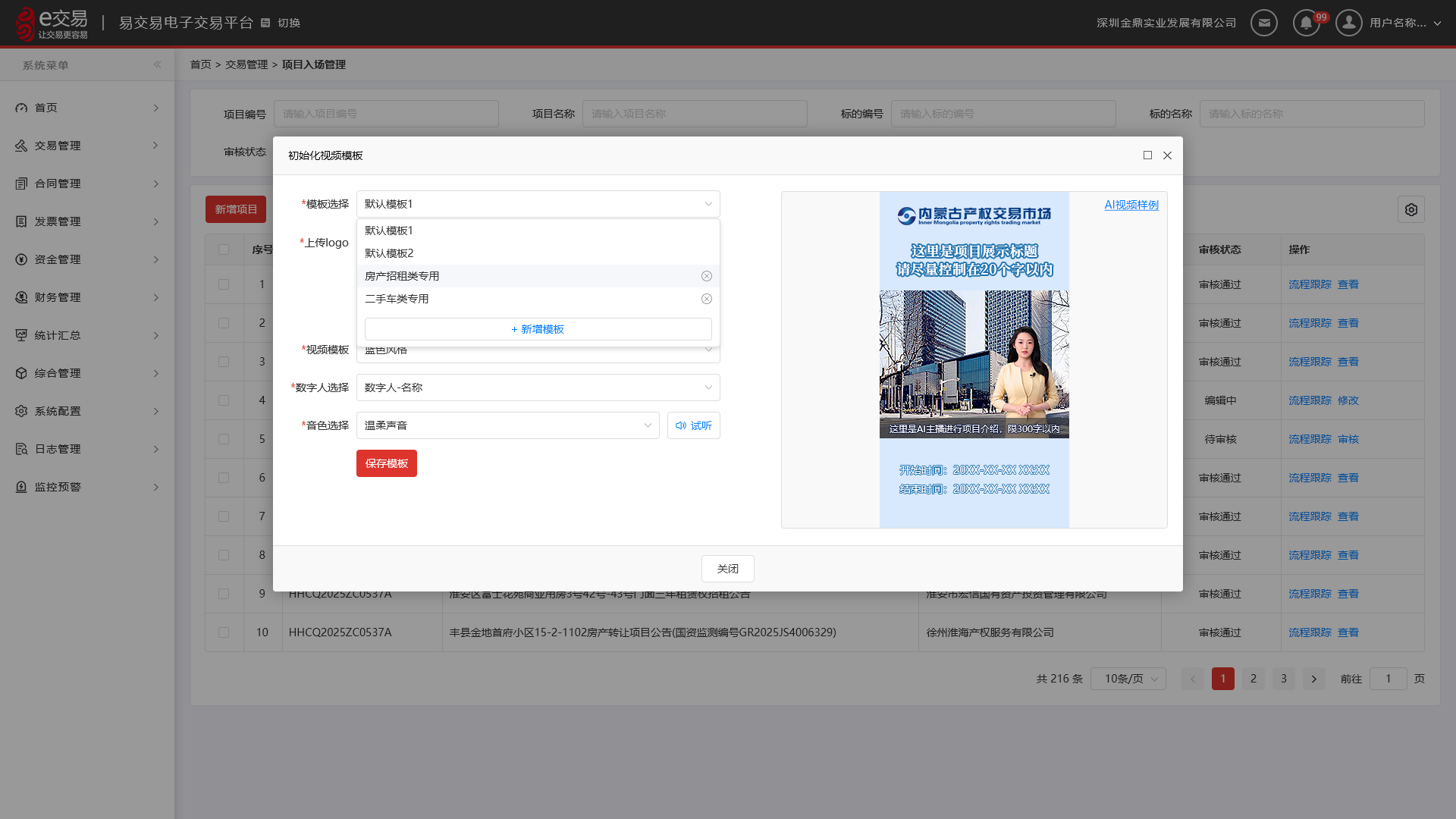Open notifications bell with 99 badge
Image resolution: width=1456 pixels, height=819 pixels.
point(1307,23)
